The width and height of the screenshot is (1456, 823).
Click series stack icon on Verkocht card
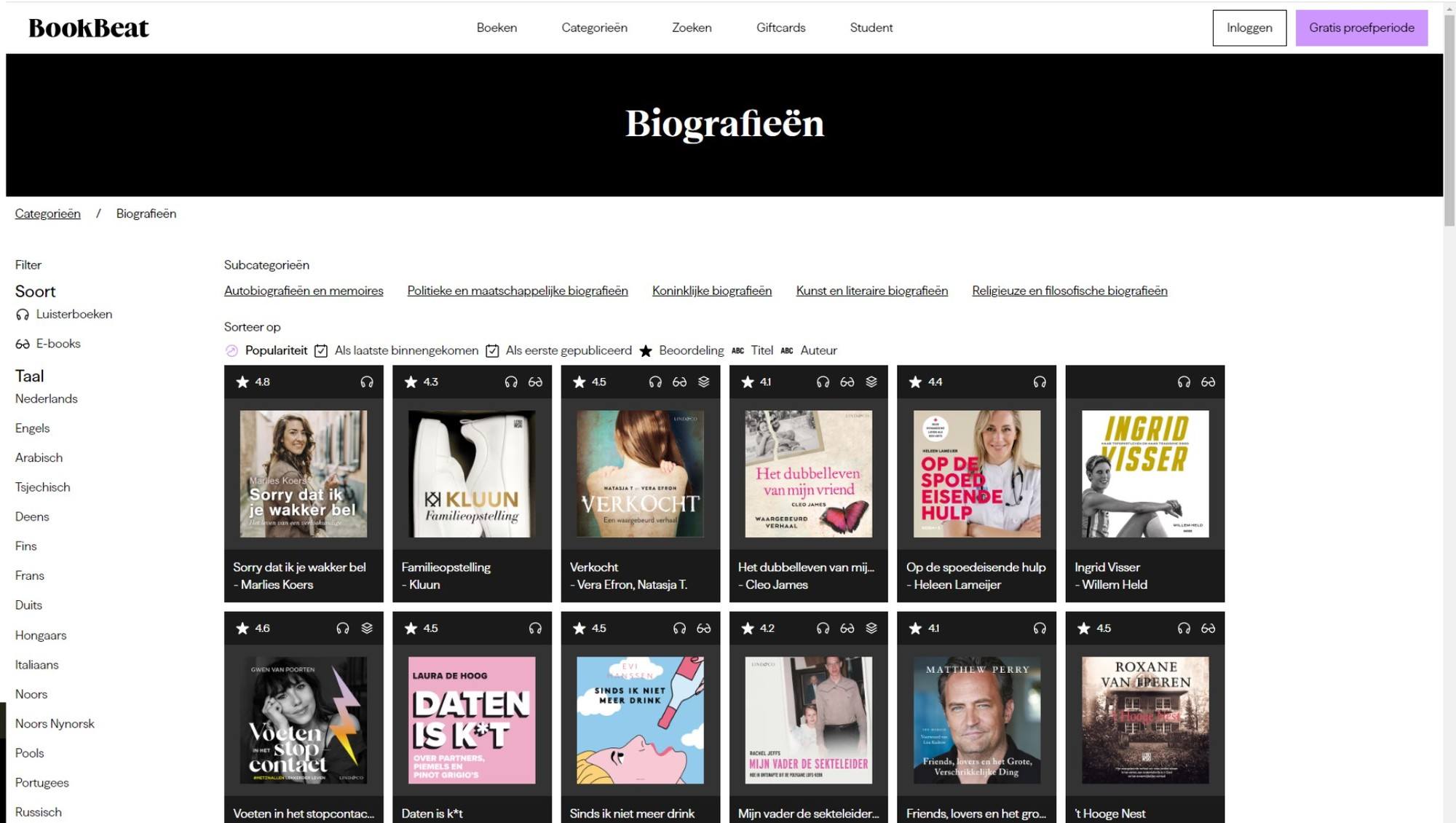tap(703, 382)
